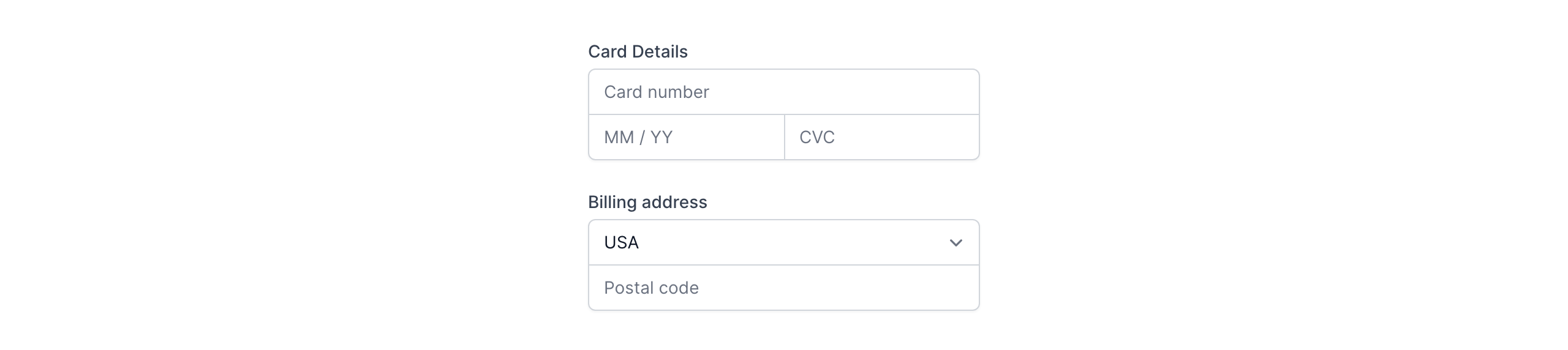Click the Billing address label
The height and width of the screenshot is (350, 1568).
tap(647, 203)
